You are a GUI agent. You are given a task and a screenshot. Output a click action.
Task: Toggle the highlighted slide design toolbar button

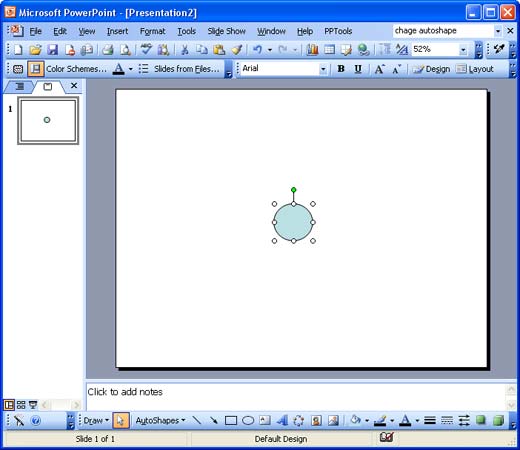pos(35,69)
